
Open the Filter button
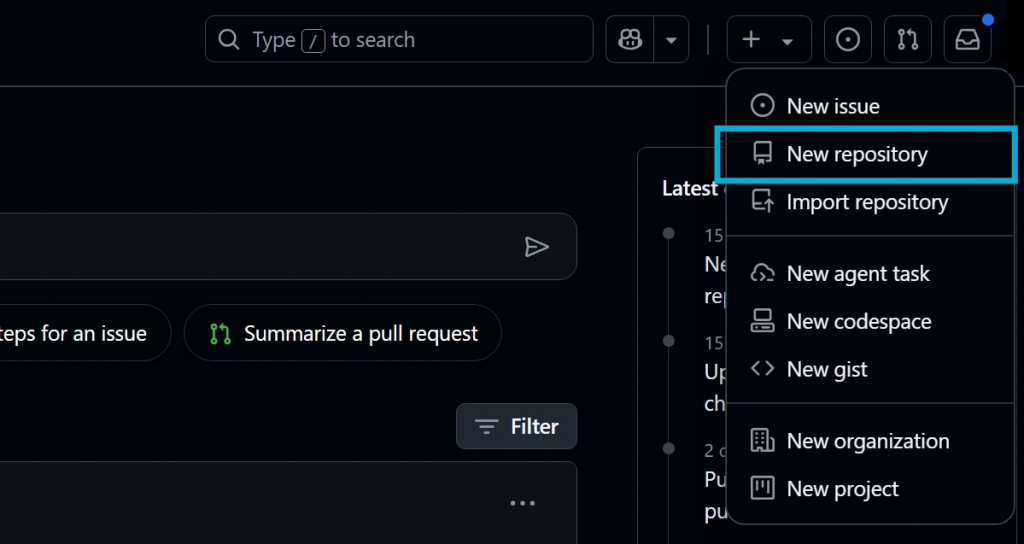click(x=517, y=426)
